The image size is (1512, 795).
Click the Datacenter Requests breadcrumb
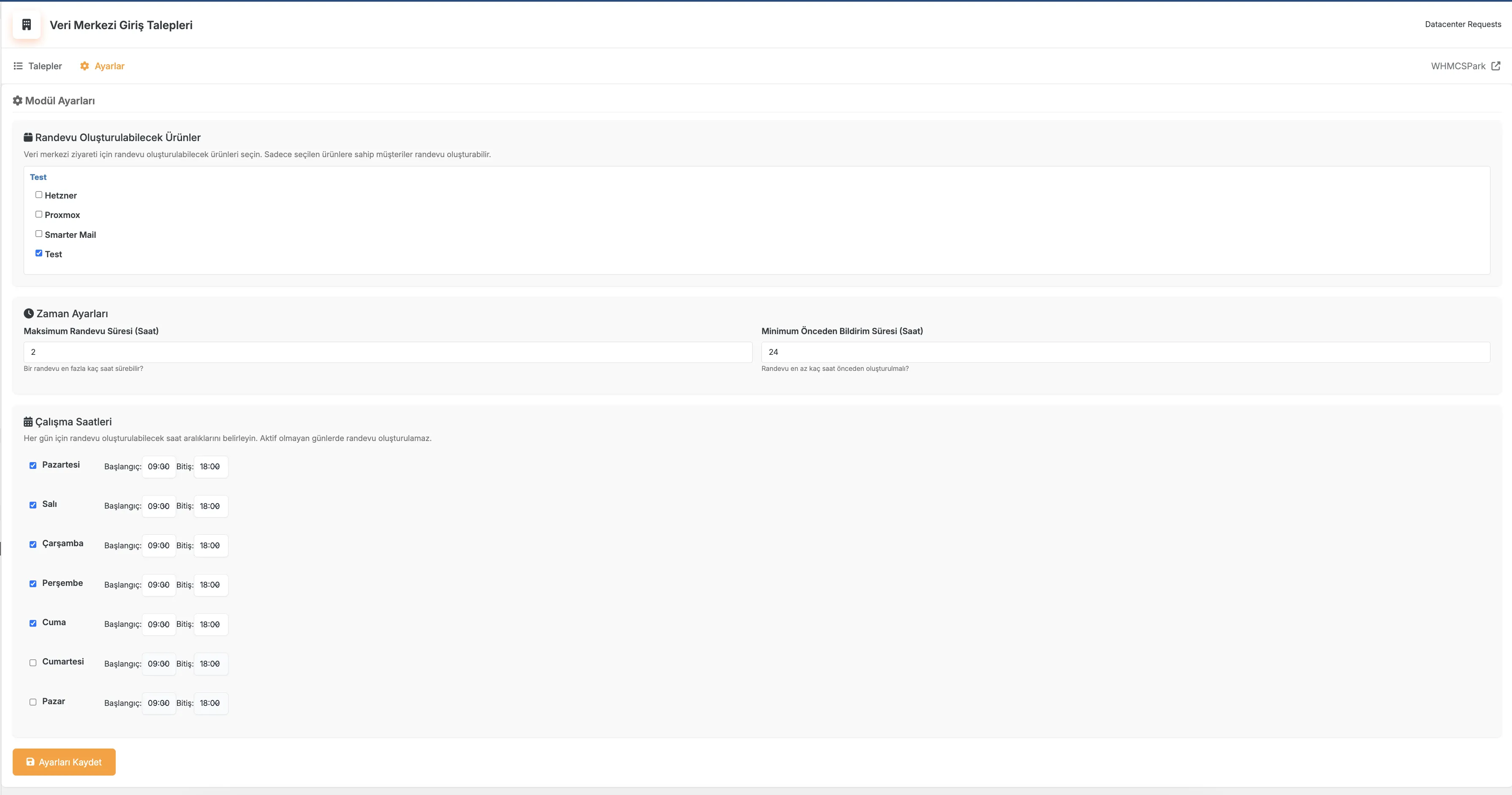[x=1463, y=24]
